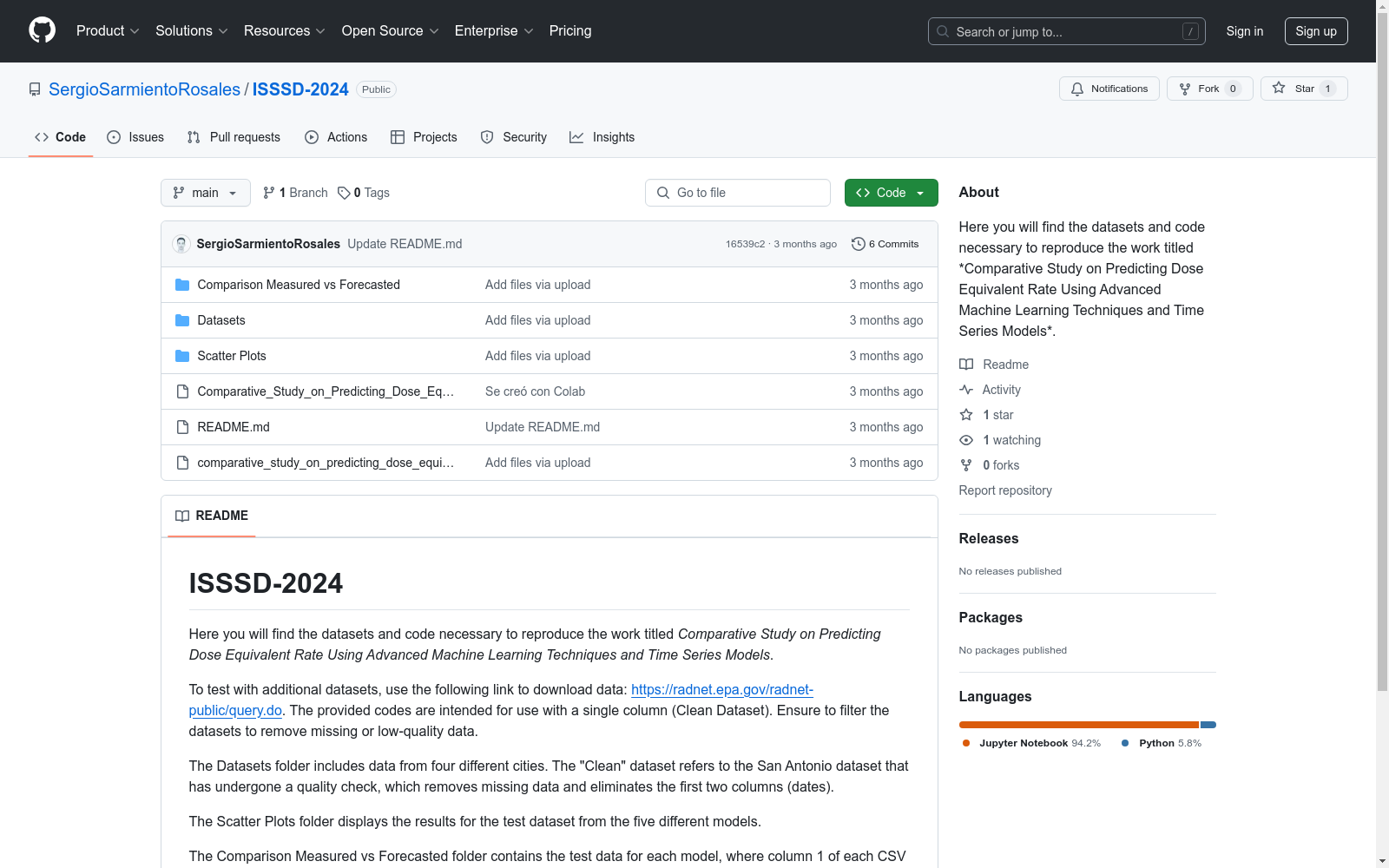Open the Comparison Measured vs Forecasted folder
The width and height of the screenshot is (1389, 868).
(x=299, y=285)
